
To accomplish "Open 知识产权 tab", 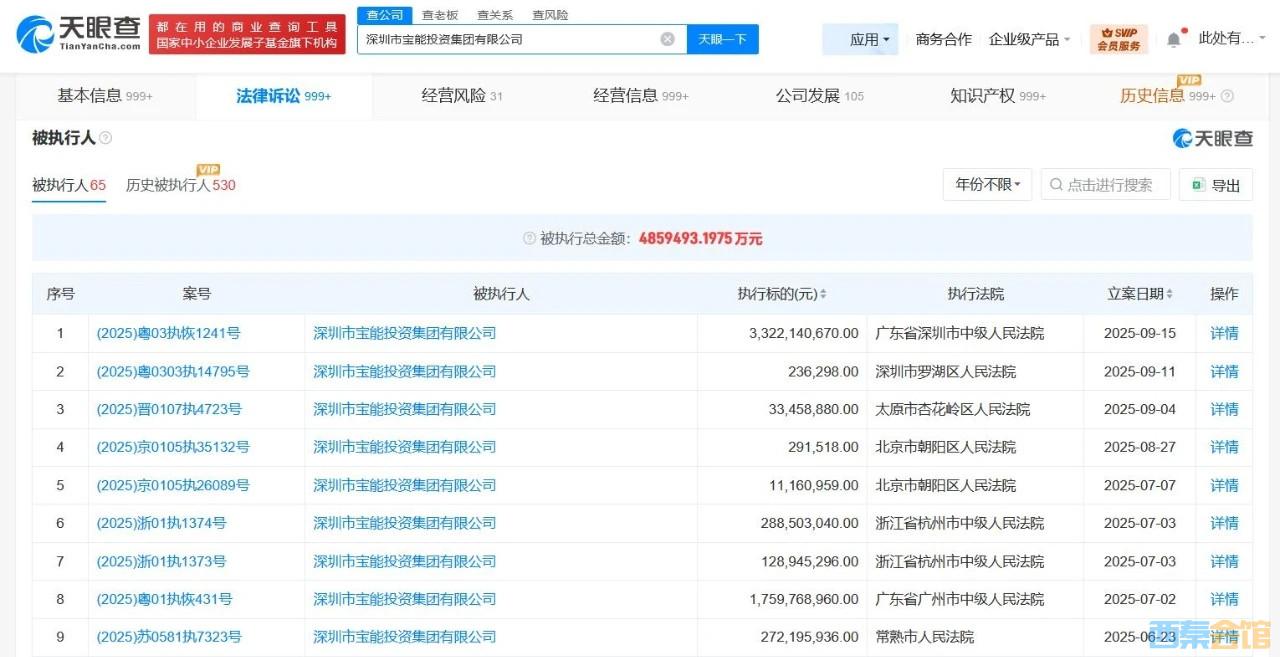I will [998, 96].
